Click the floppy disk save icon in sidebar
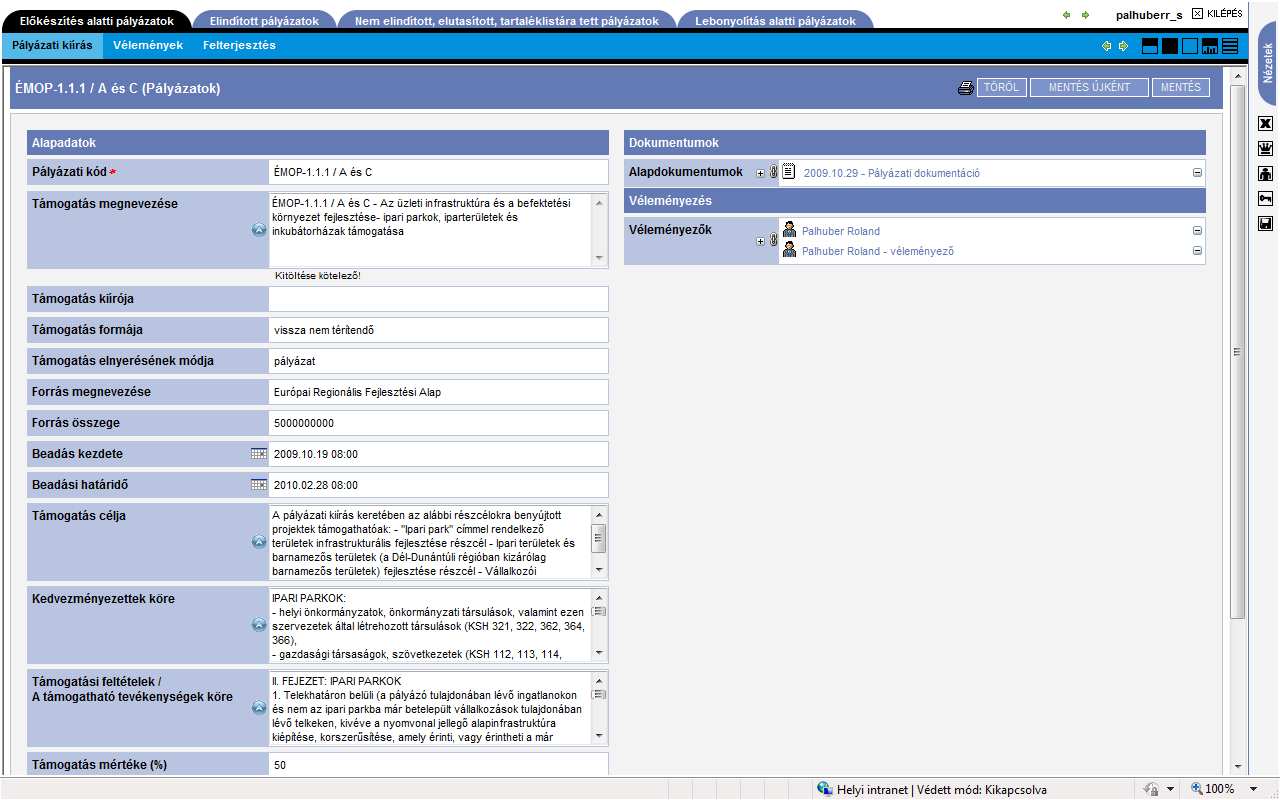1280x800 pixels. pyautogui.click(x=1265, y=224)
